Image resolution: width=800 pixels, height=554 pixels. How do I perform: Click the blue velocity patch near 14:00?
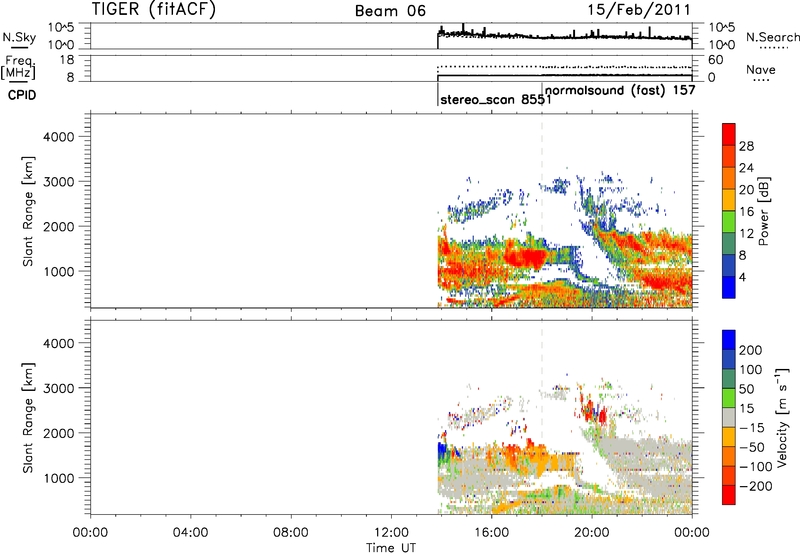[x=442, y=452]
